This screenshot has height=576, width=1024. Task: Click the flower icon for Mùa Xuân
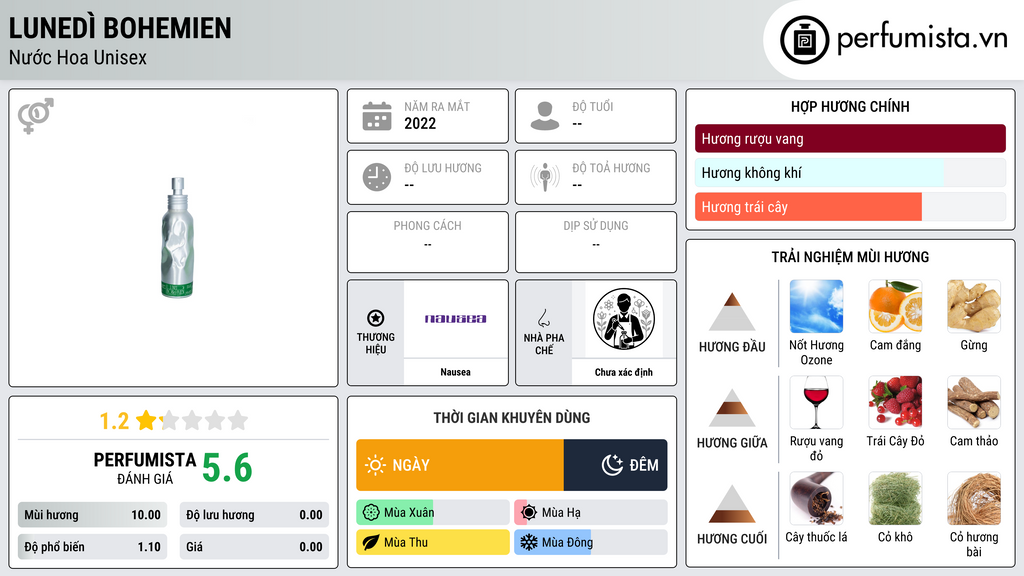[371, 513]
